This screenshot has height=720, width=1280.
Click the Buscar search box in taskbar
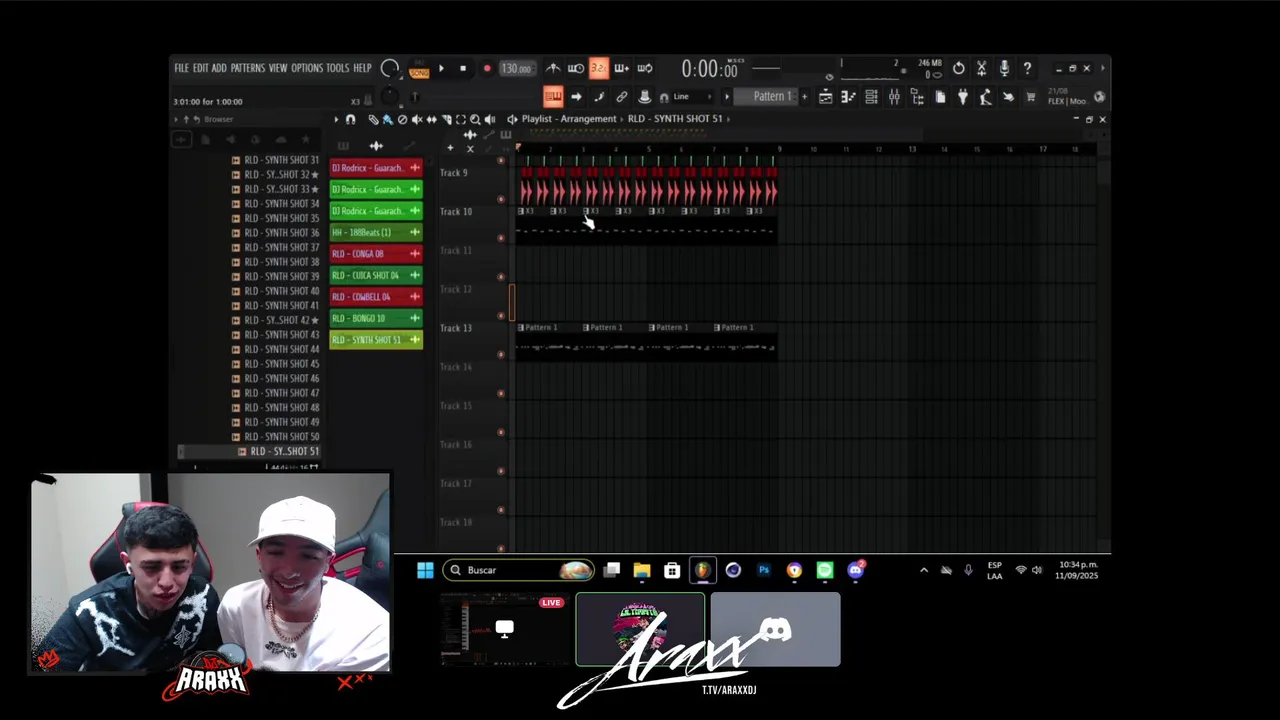519,570
